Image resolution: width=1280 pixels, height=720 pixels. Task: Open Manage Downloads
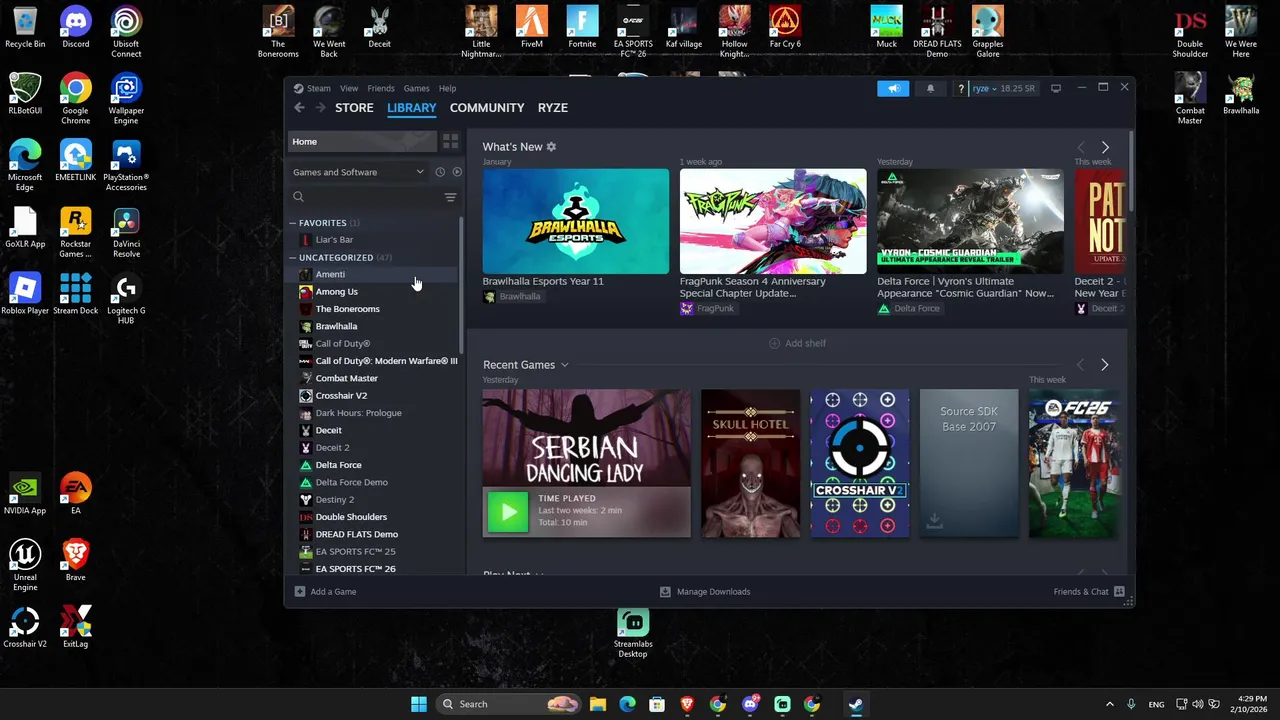(x=705, y=592)
